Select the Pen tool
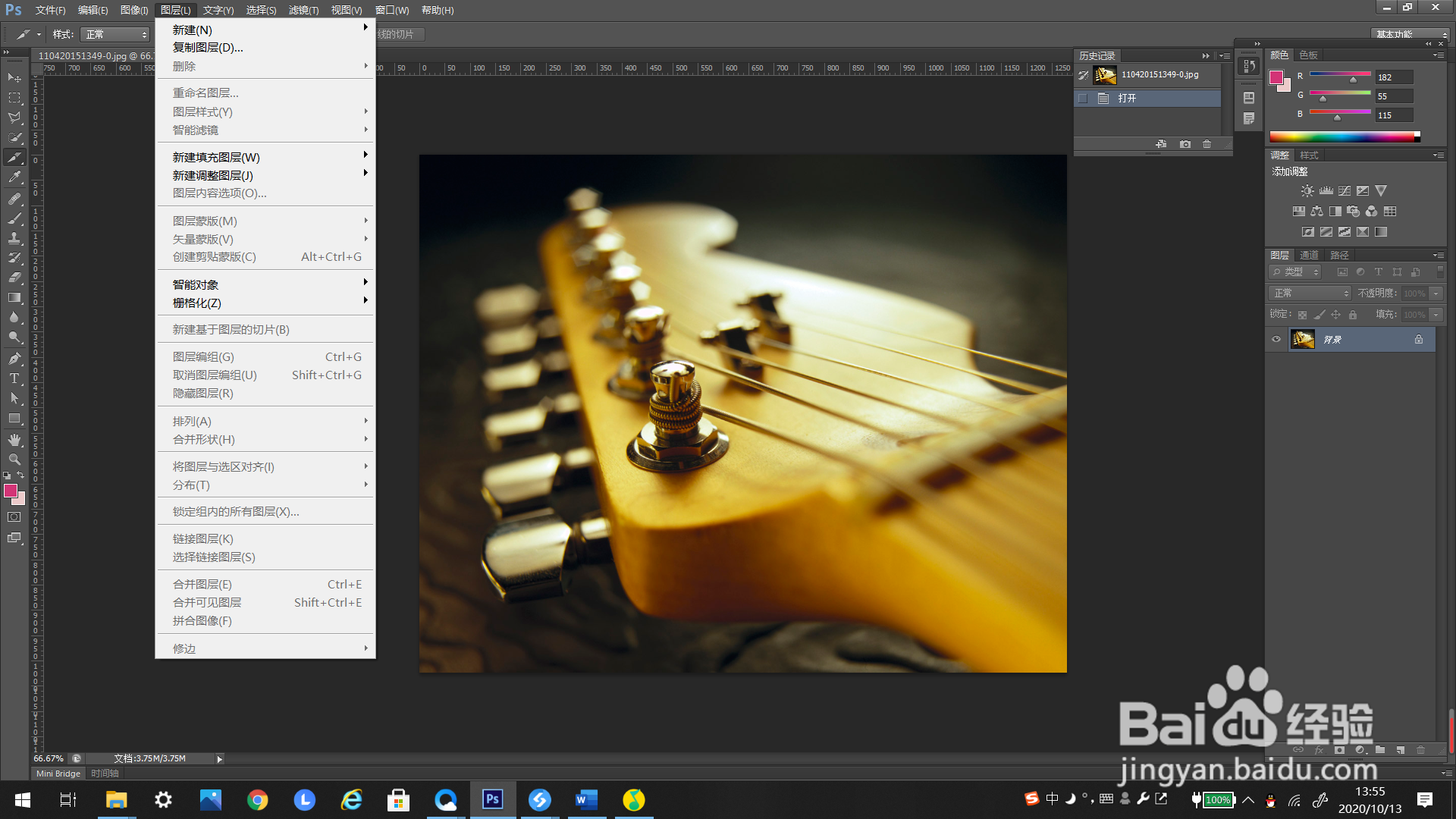 14,358
